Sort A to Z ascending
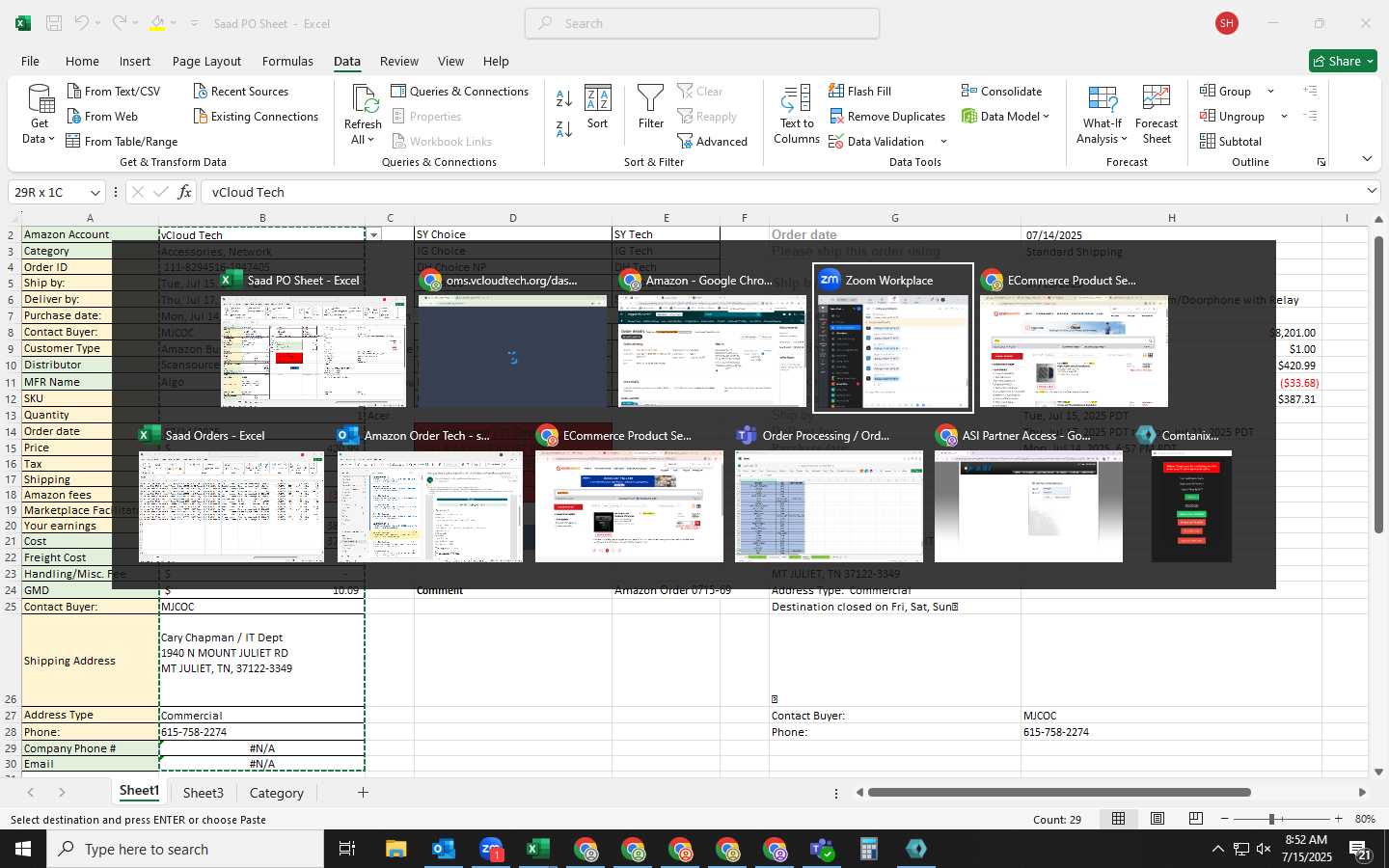 coord(564,98)
